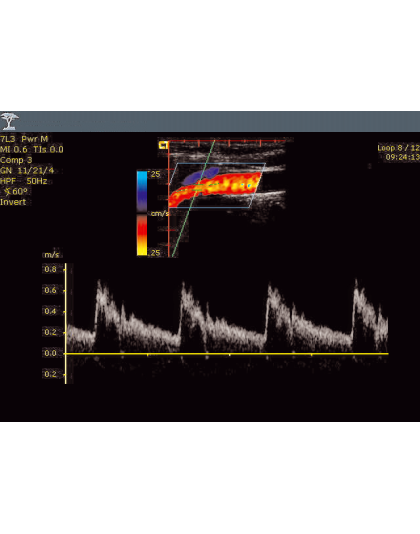The width and height of the screenshot is (420, 534).
Task: Click the yellow orientation marker above the scan
Action: point(164,145)
